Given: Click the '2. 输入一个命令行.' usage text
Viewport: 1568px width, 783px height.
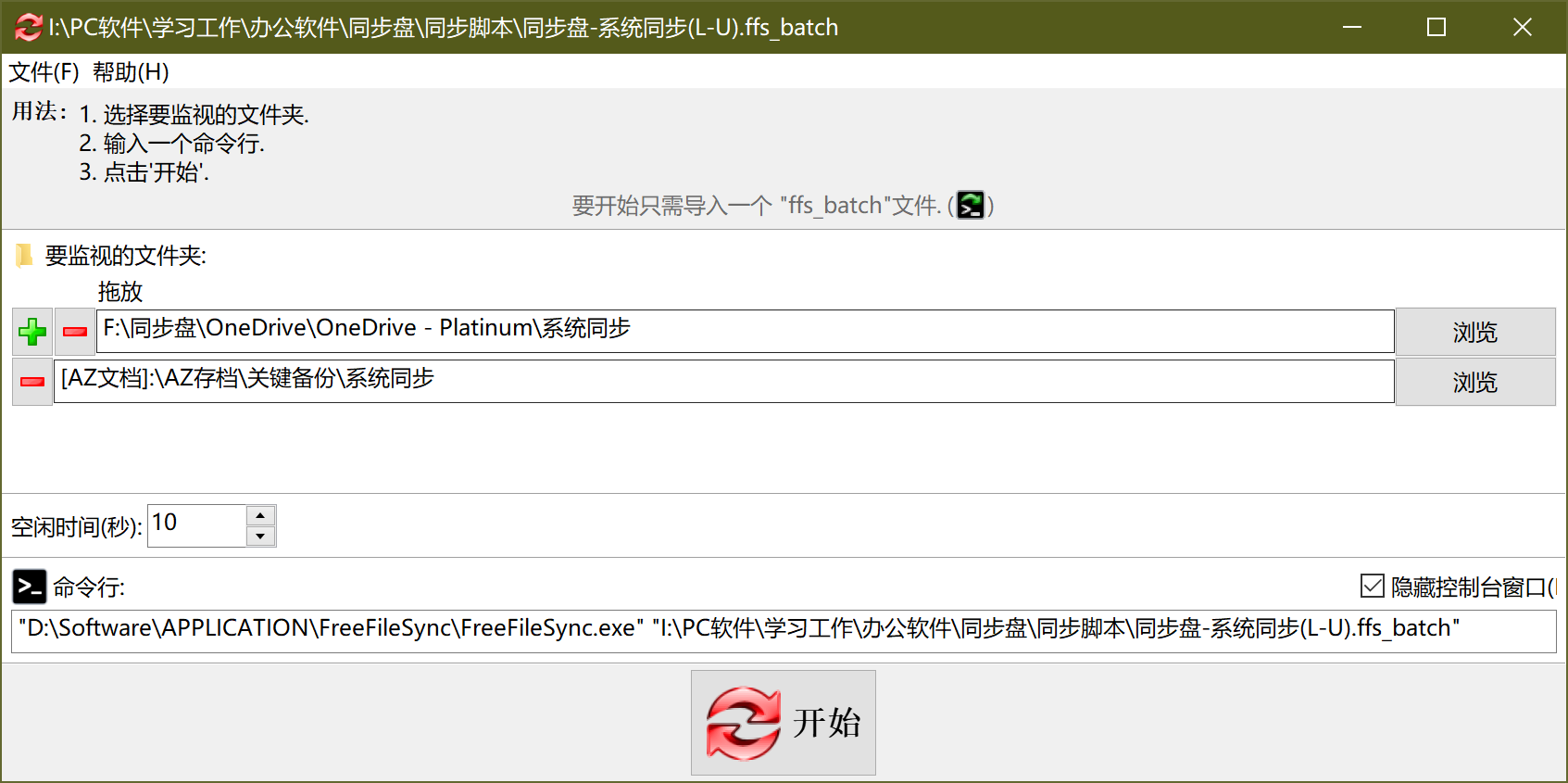Looking at the screenshot, I should [x=172, y=144].
